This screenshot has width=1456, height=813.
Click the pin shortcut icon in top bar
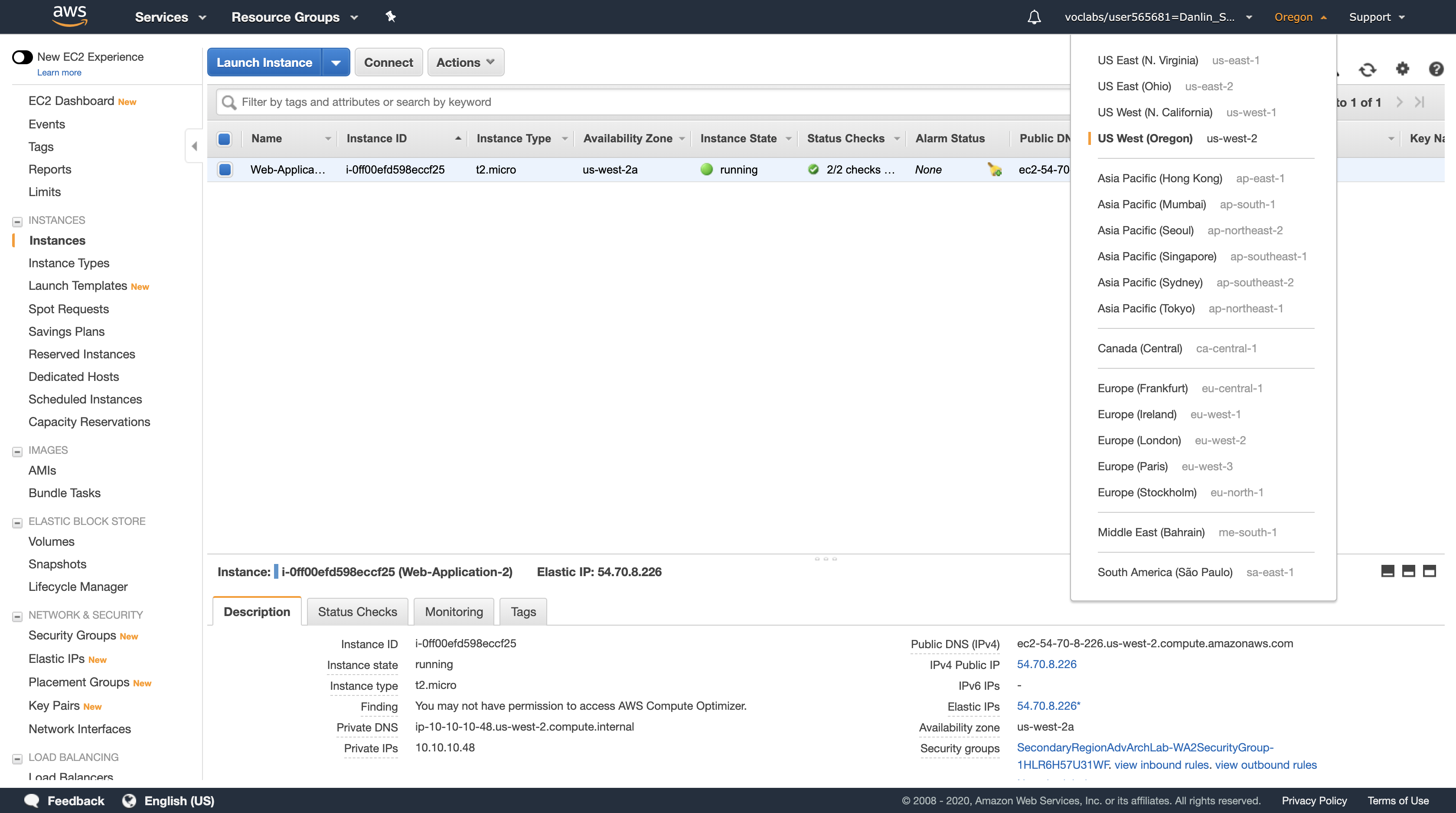391,16
